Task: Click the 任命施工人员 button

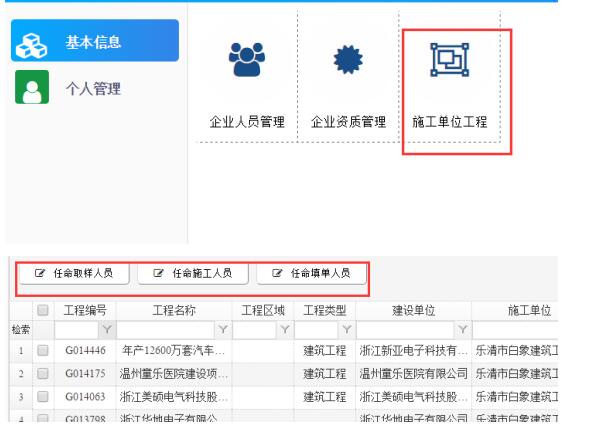Action: click(x=193, y=273)
